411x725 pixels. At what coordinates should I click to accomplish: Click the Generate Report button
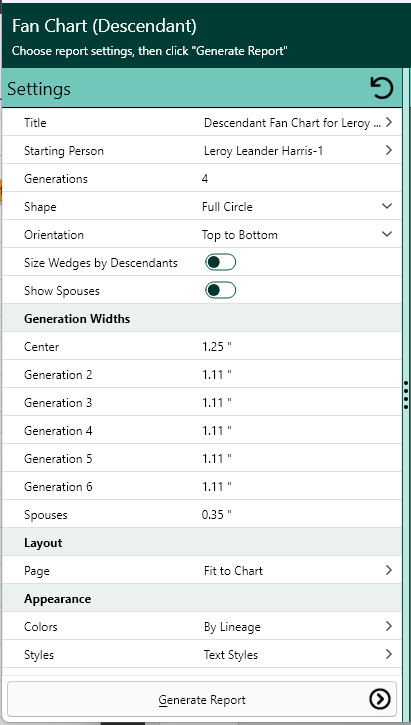point(202,700)
